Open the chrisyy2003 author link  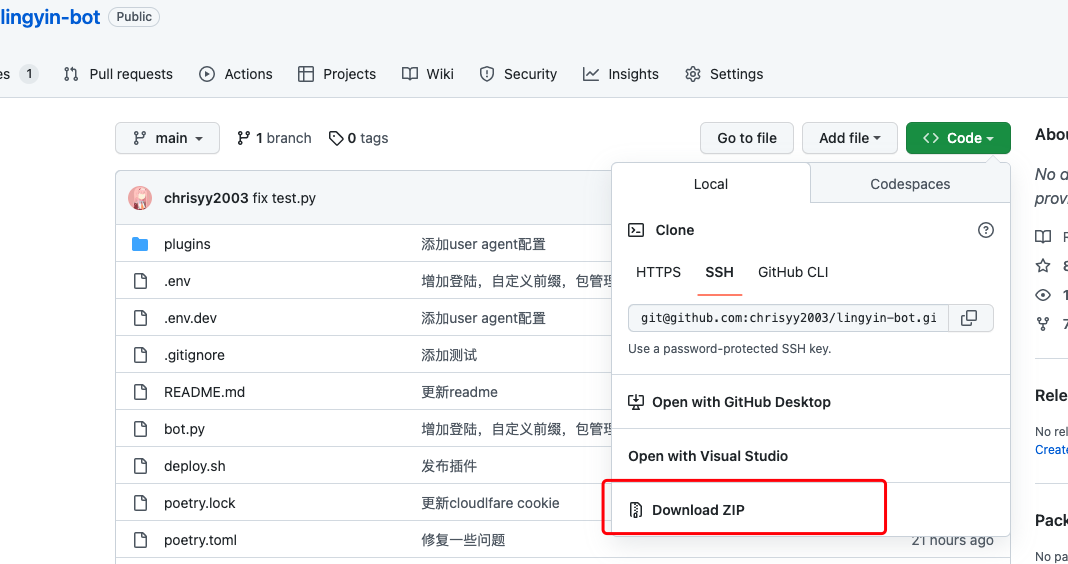click(x=206, y=198)
